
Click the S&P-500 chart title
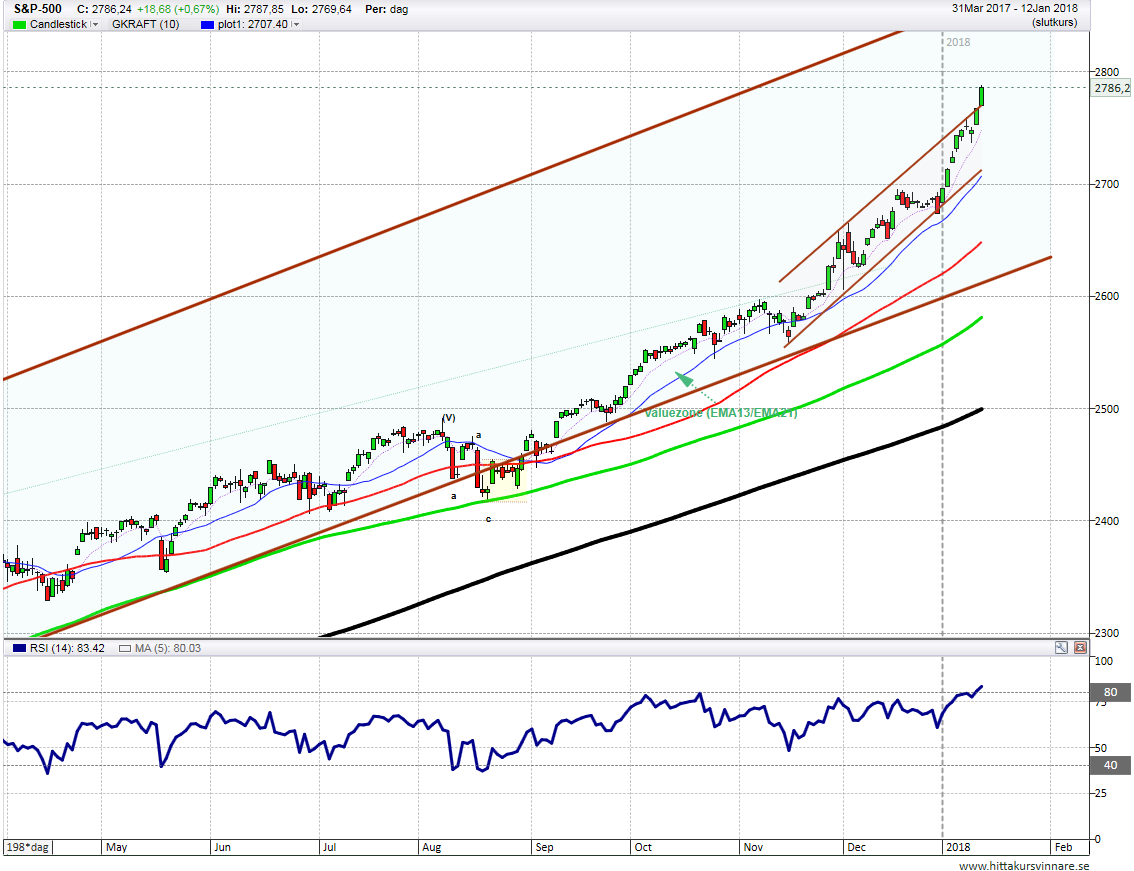coord(38,9)
